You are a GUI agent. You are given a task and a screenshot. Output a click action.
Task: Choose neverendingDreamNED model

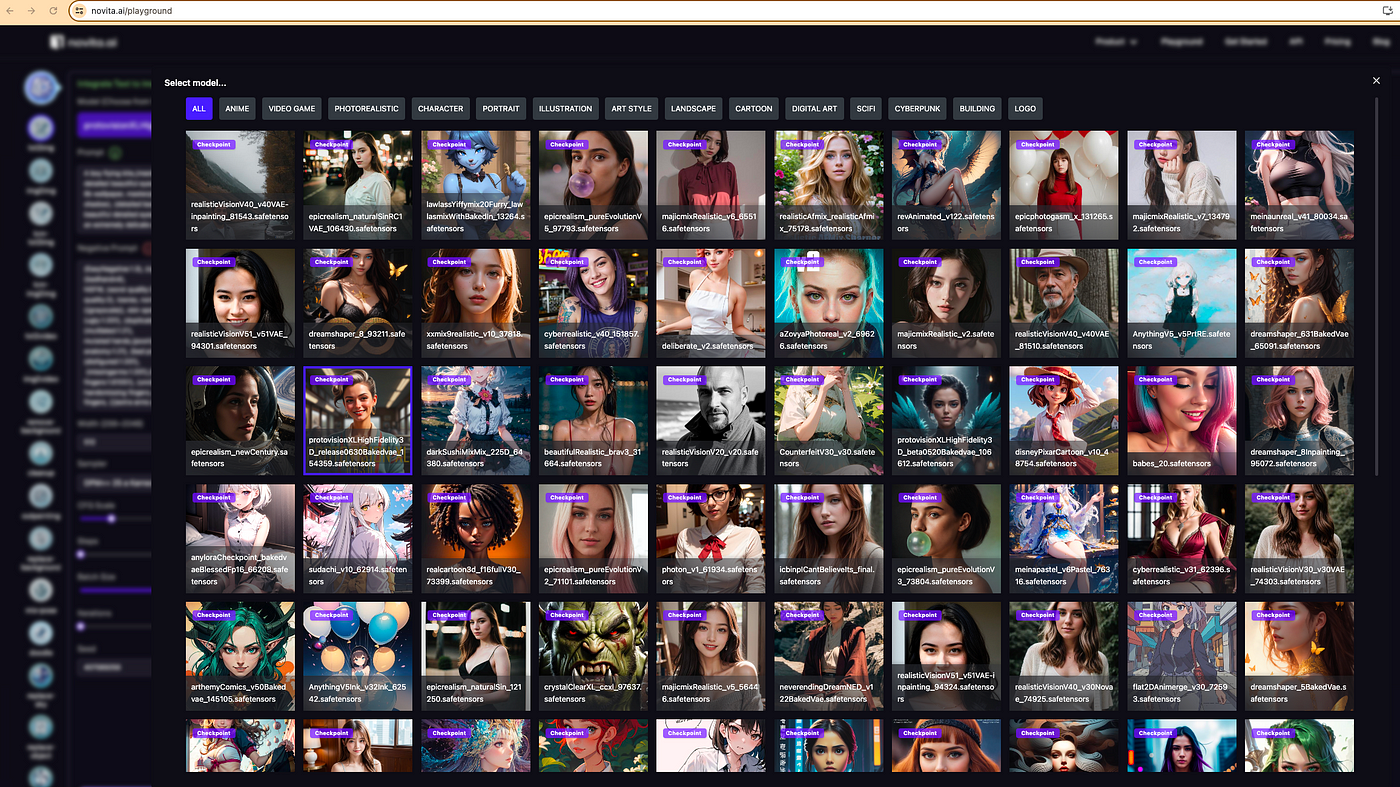tap(829, 656)
